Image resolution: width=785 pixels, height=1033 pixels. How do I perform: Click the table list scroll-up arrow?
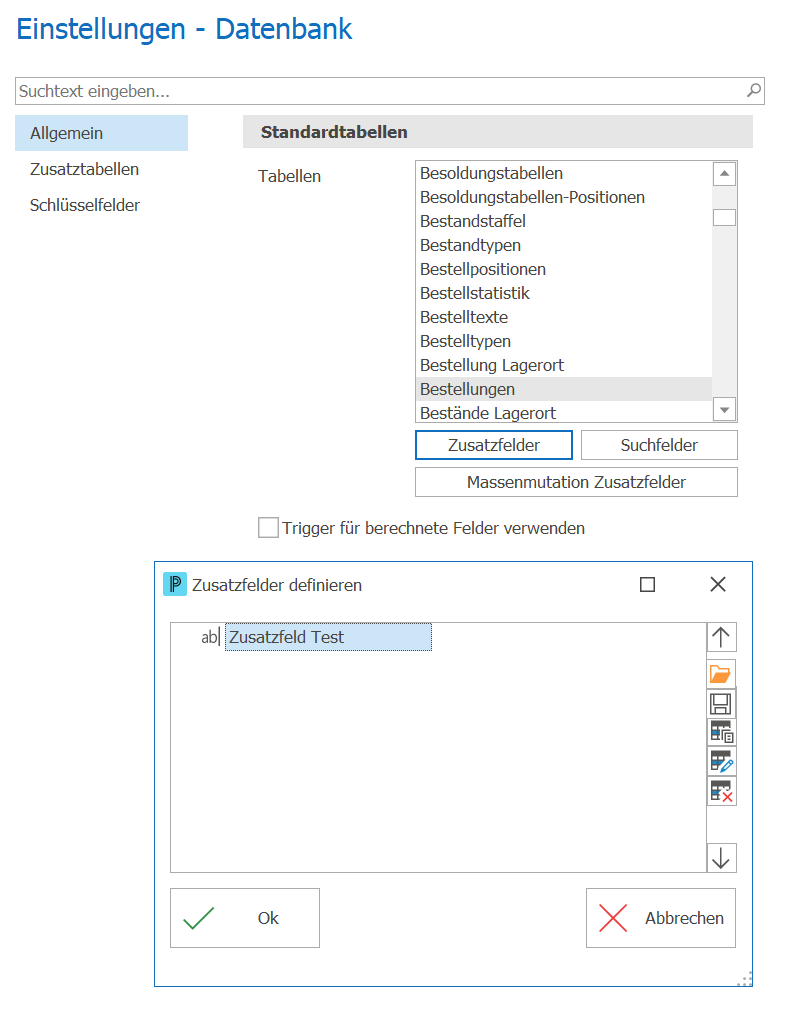point(724,174)
